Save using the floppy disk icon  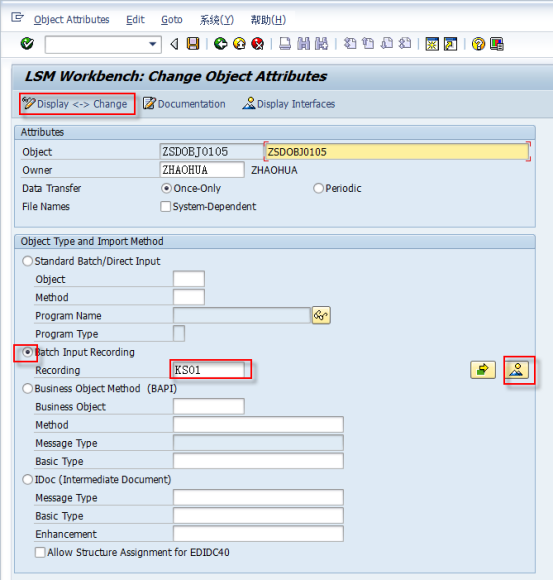[x=193, y=44]
